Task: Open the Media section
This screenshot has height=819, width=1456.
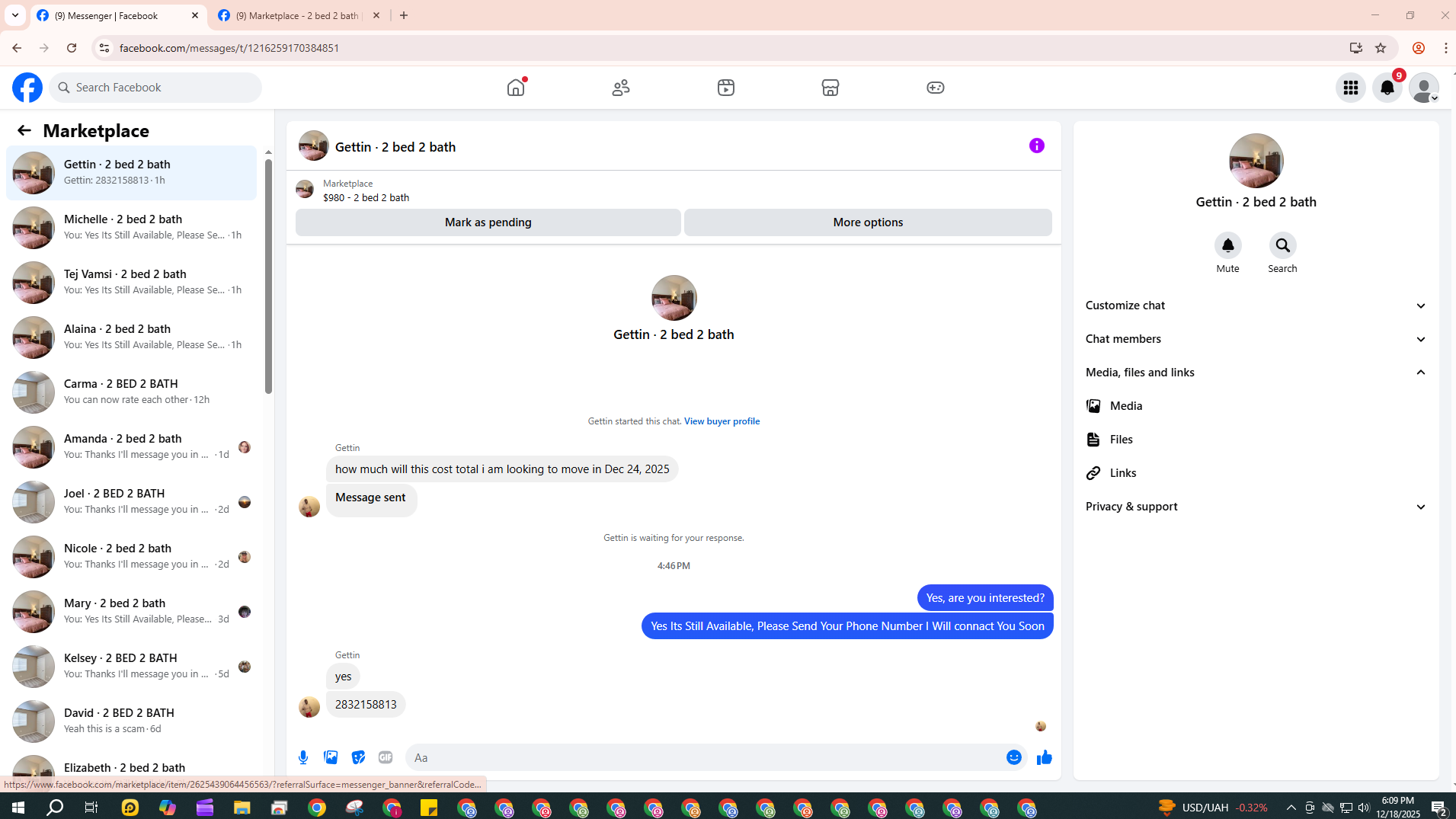Action: point(1256,406)
